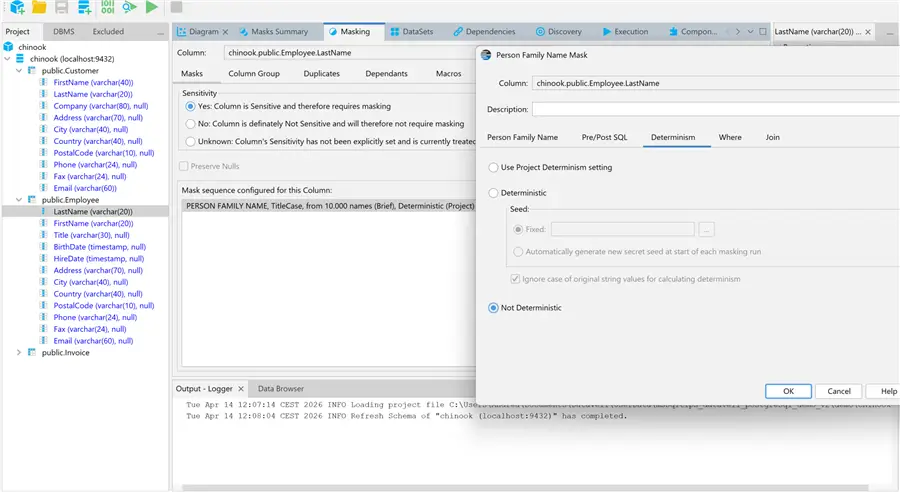900x492 pixels.
Task: Click into the Description field
Action: pos(716,109)
